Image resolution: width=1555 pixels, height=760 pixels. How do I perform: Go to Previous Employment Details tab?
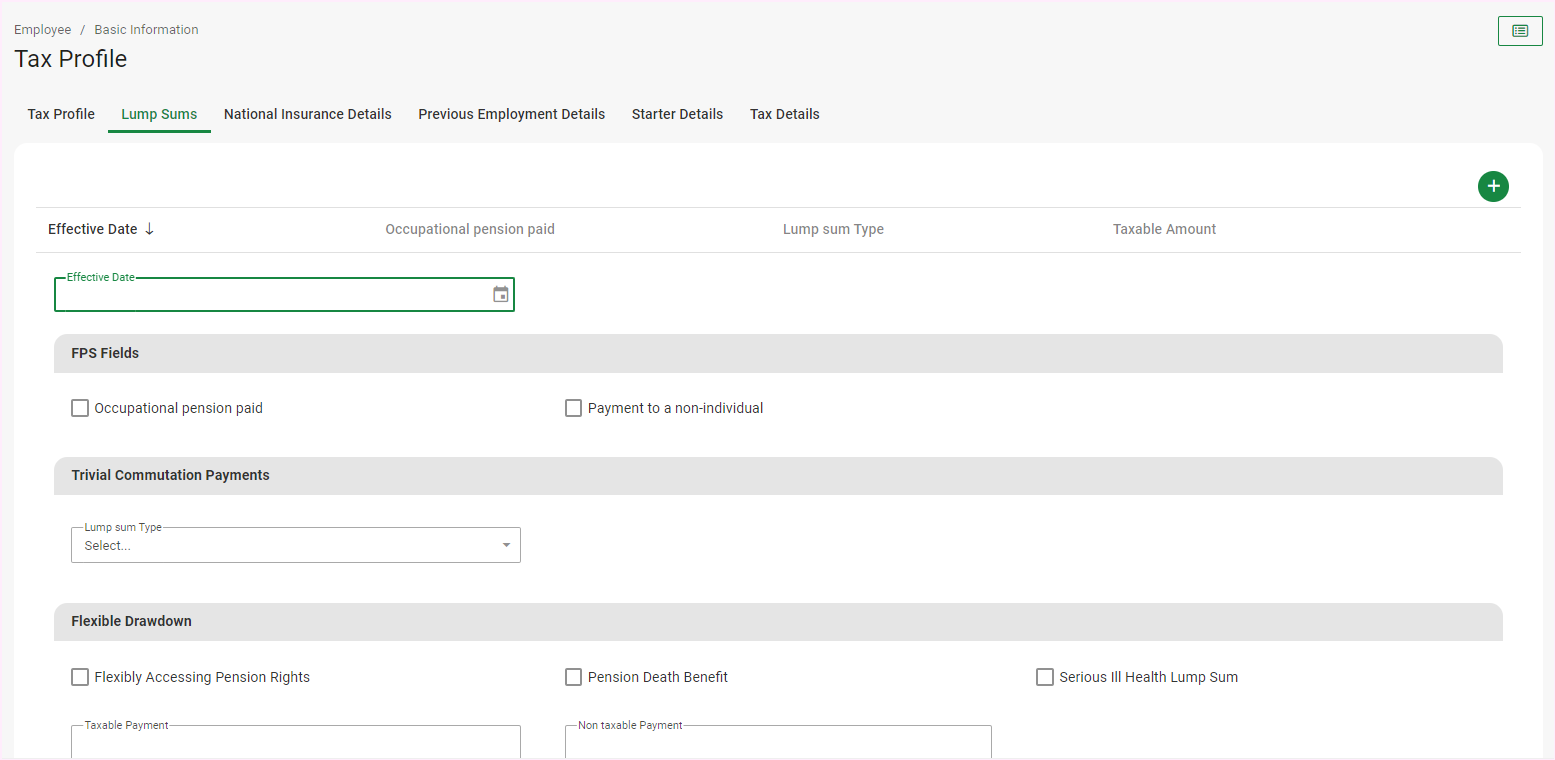pyautogui.click(x=511, y=114)
